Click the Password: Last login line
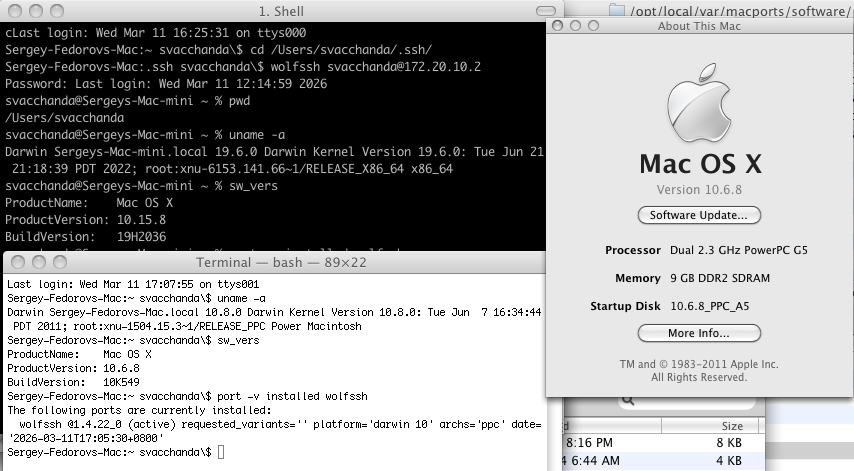 pos(166,84)
